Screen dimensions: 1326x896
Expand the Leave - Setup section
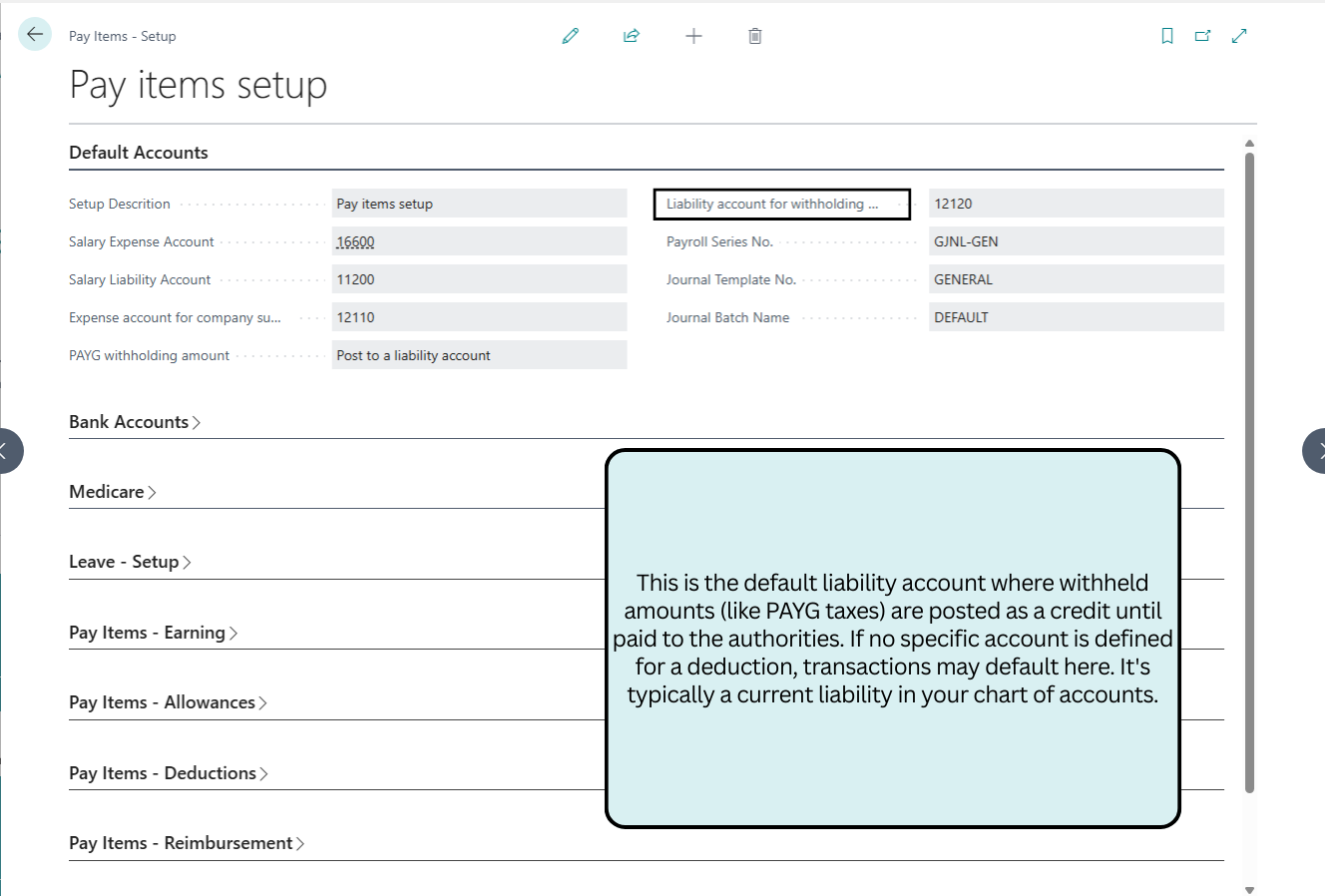tap(130, 562)
